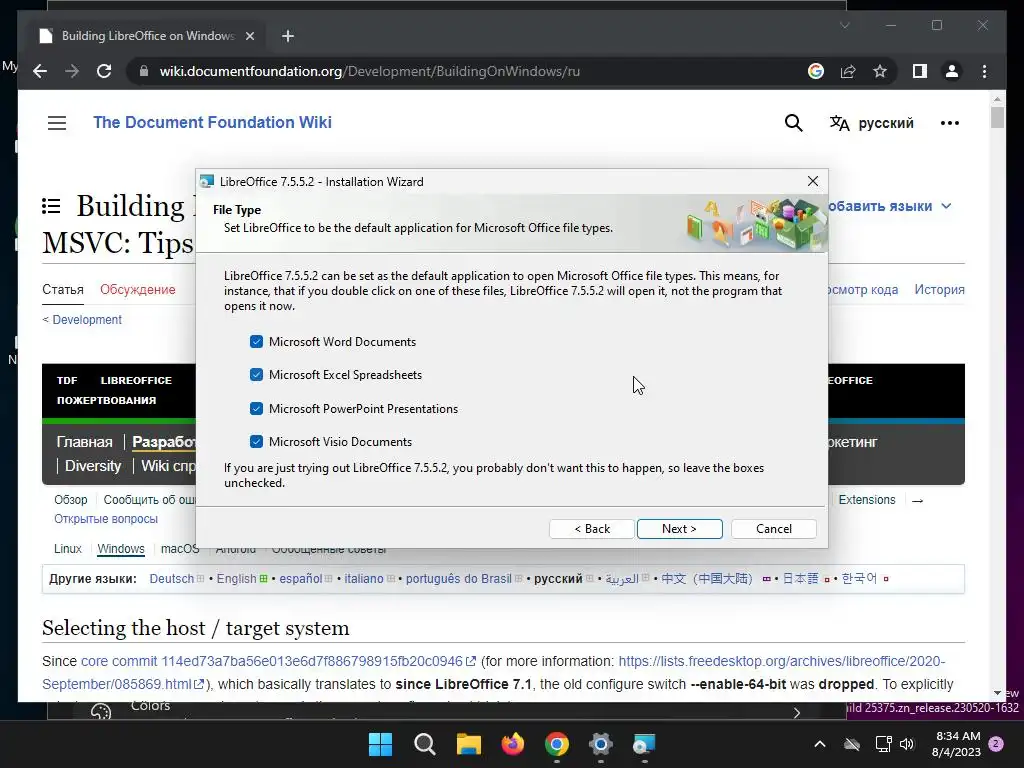Open File Explorer from taskbar
This screenshot has width=1024, height=768.
click(x=468, y=744)
